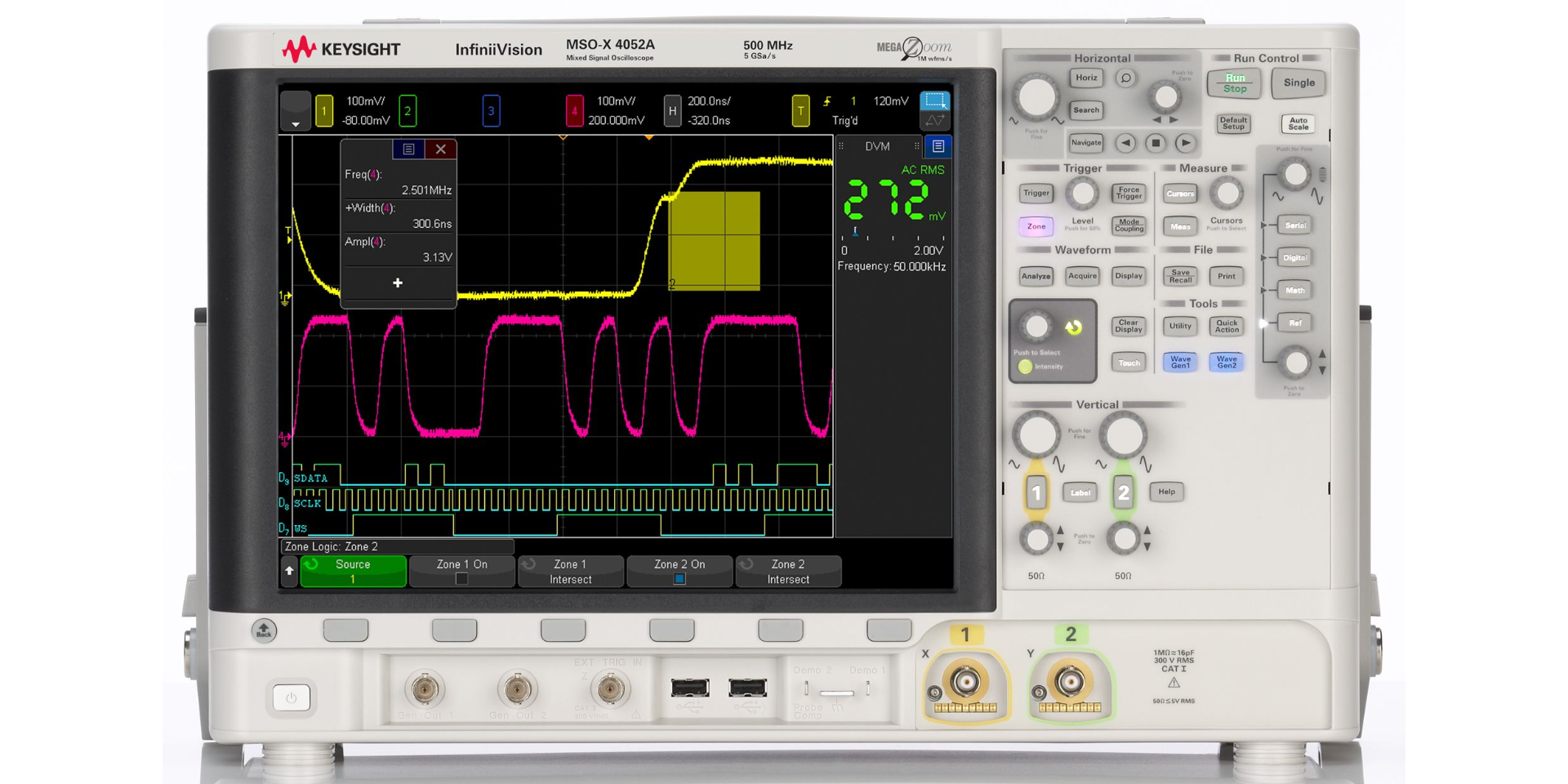Toggle the Zone 2 On checkbox
The image size is (1568, 784).
point(679,579)
